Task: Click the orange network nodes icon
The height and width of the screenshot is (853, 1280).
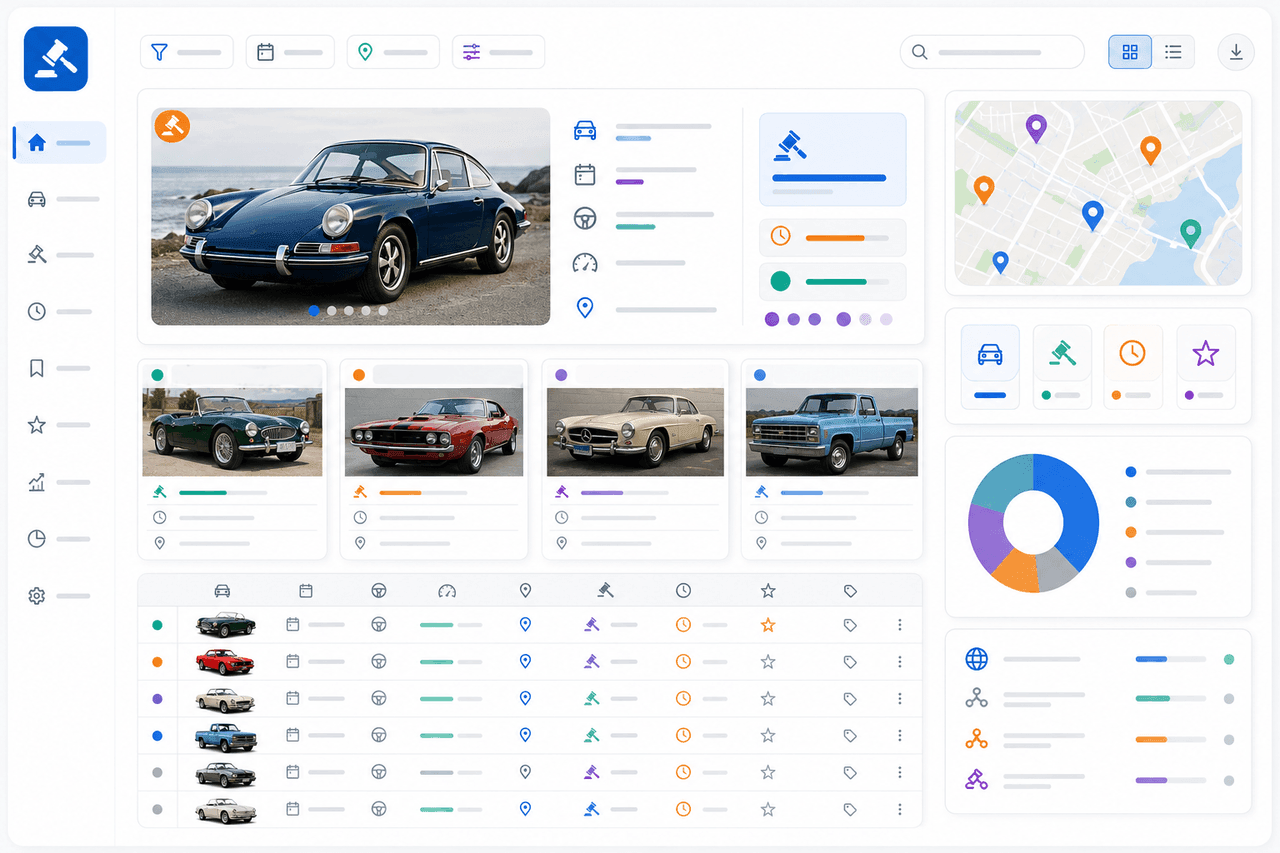Action: [977, 739]
